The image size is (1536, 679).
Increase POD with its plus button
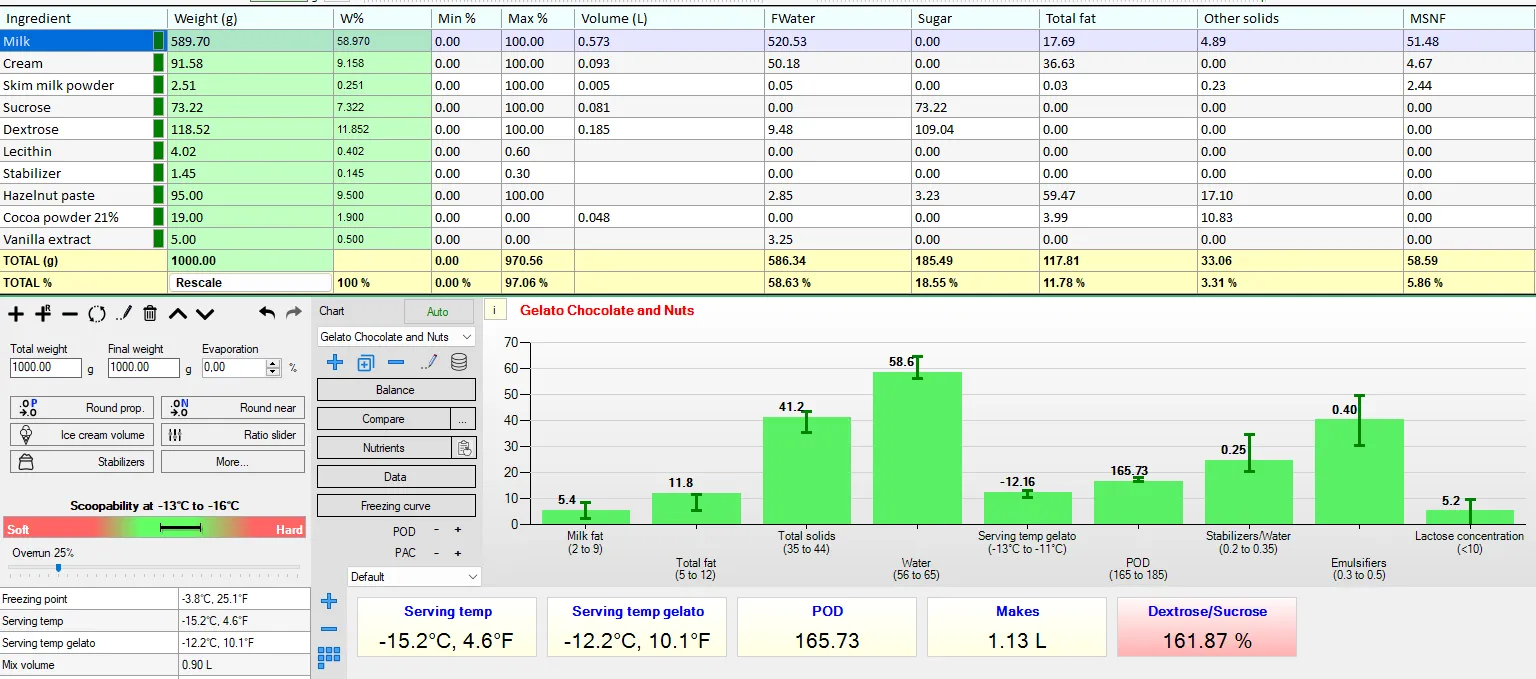click(x=458, y=530)
